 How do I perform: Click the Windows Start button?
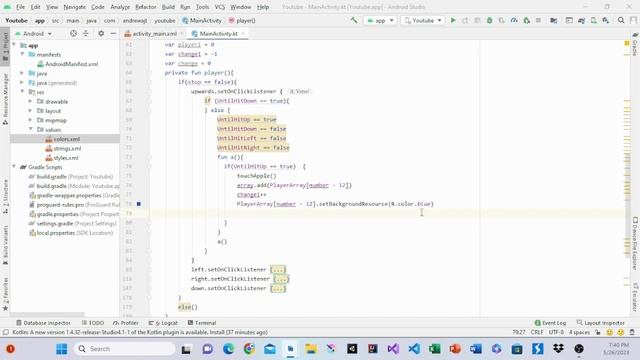point(62,349)
